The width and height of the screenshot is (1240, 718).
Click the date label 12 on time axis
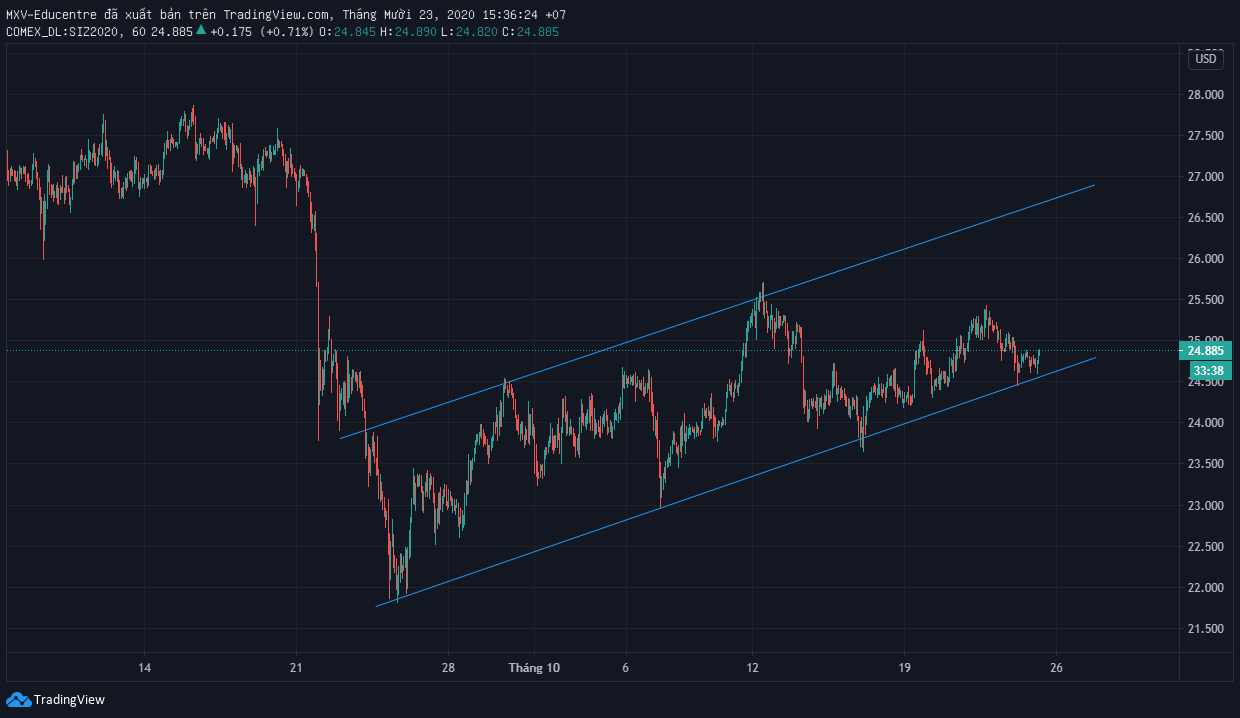click(753, 668)
